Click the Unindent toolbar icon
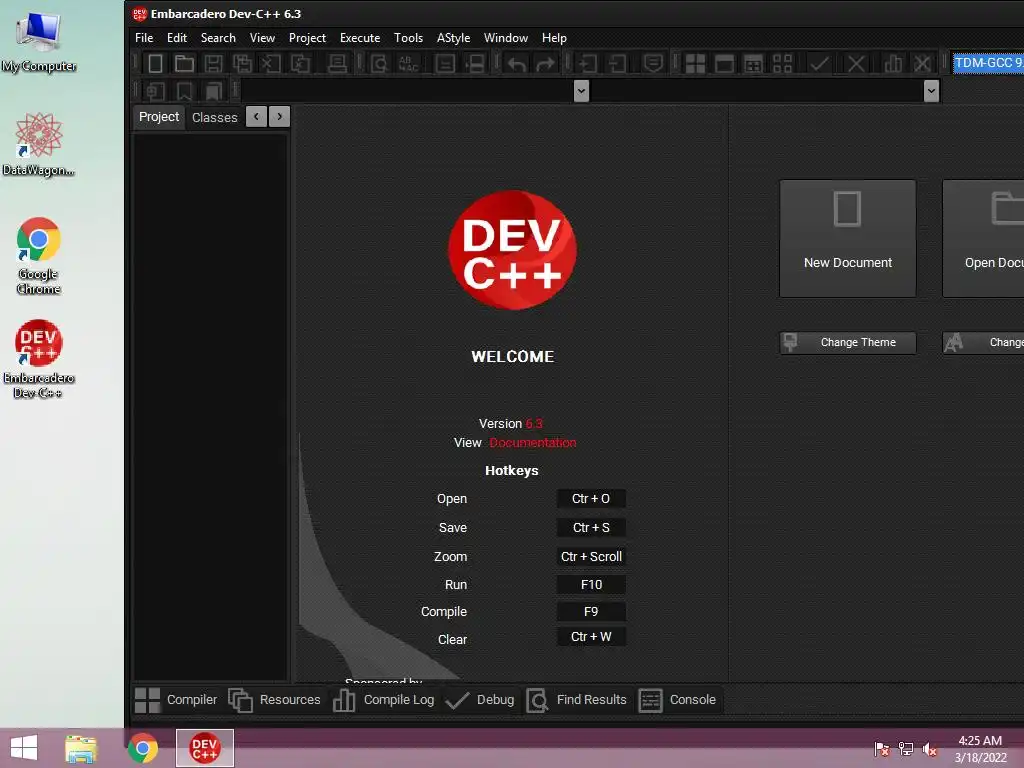Screen dimensions: 1024x768 tap(617, 63)
